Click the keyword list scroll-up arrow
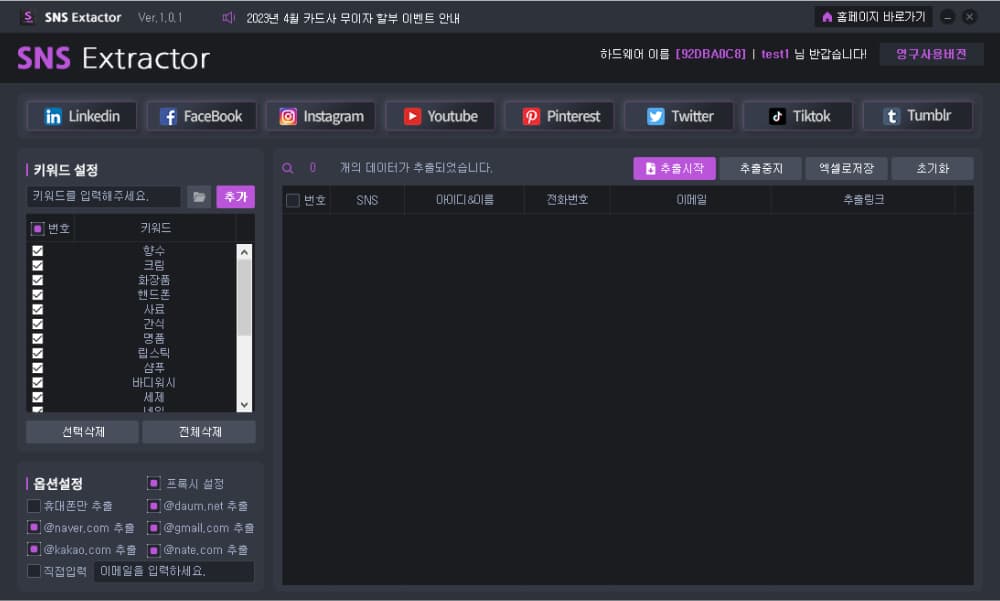 (244, 252)
